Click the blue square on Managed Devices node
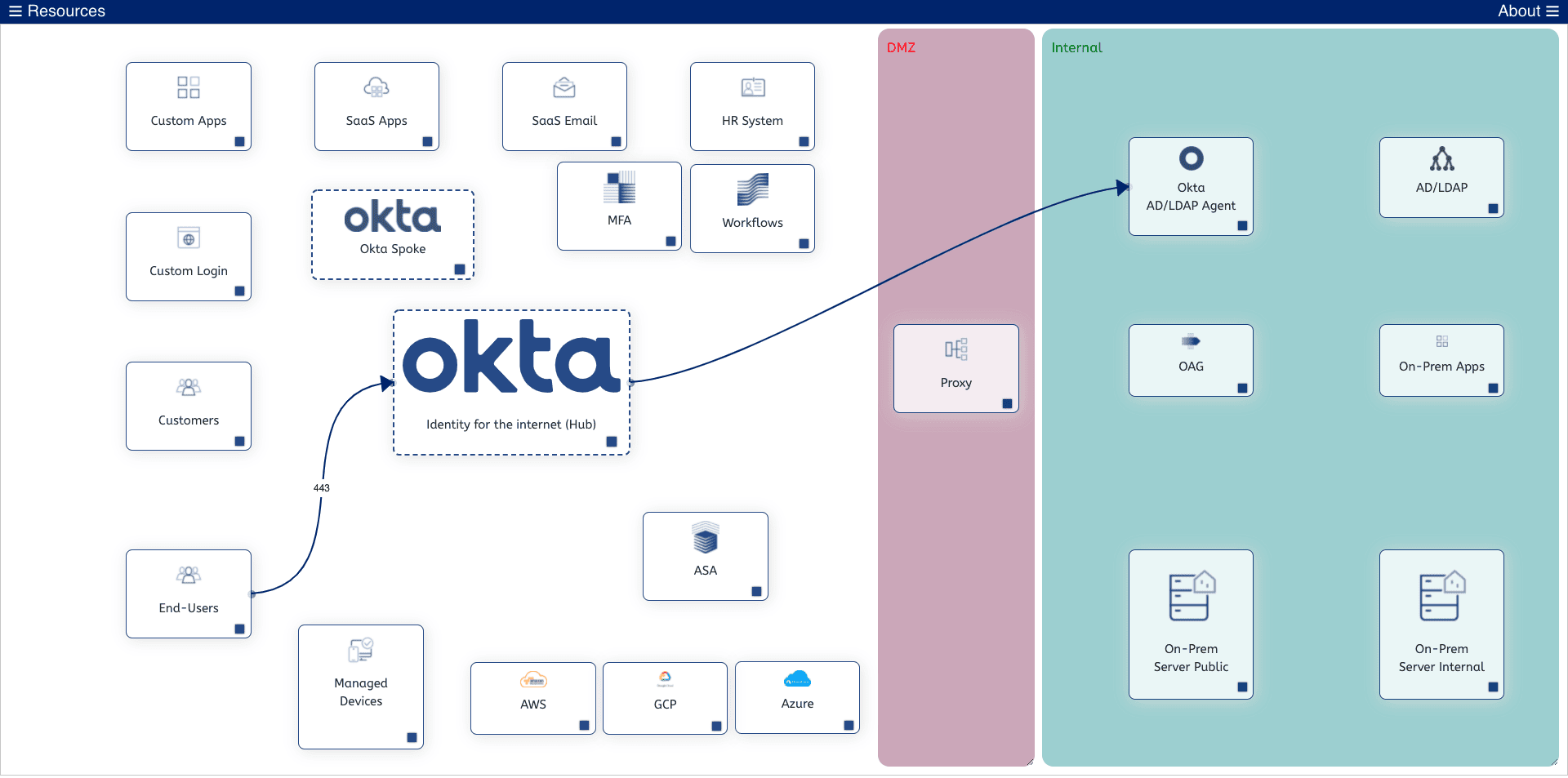 [x=412, y=737]
